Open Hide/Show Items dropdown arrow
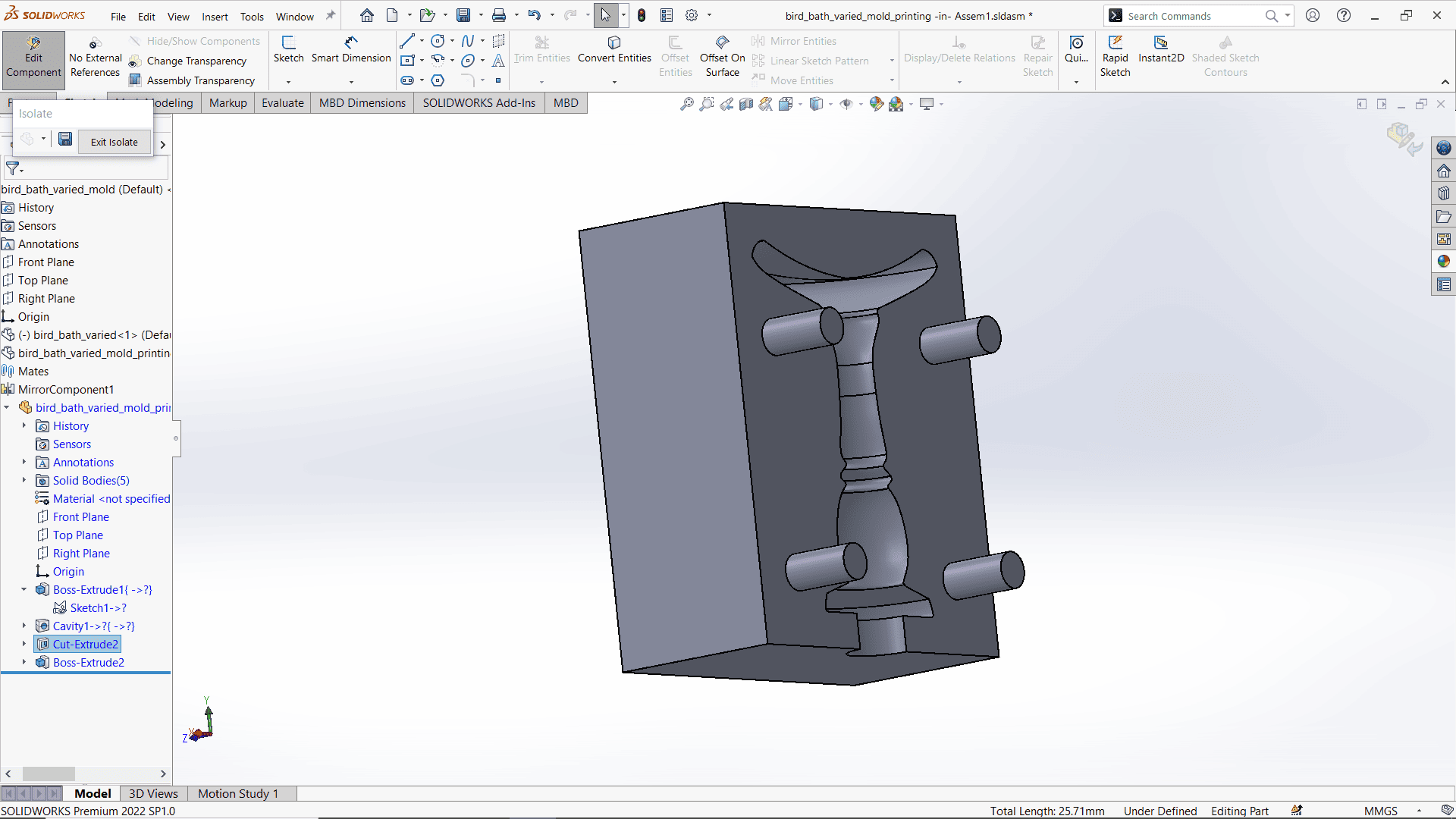This screenshot has width=1456, height=819. pyautogui.click(x=861, y=105)
